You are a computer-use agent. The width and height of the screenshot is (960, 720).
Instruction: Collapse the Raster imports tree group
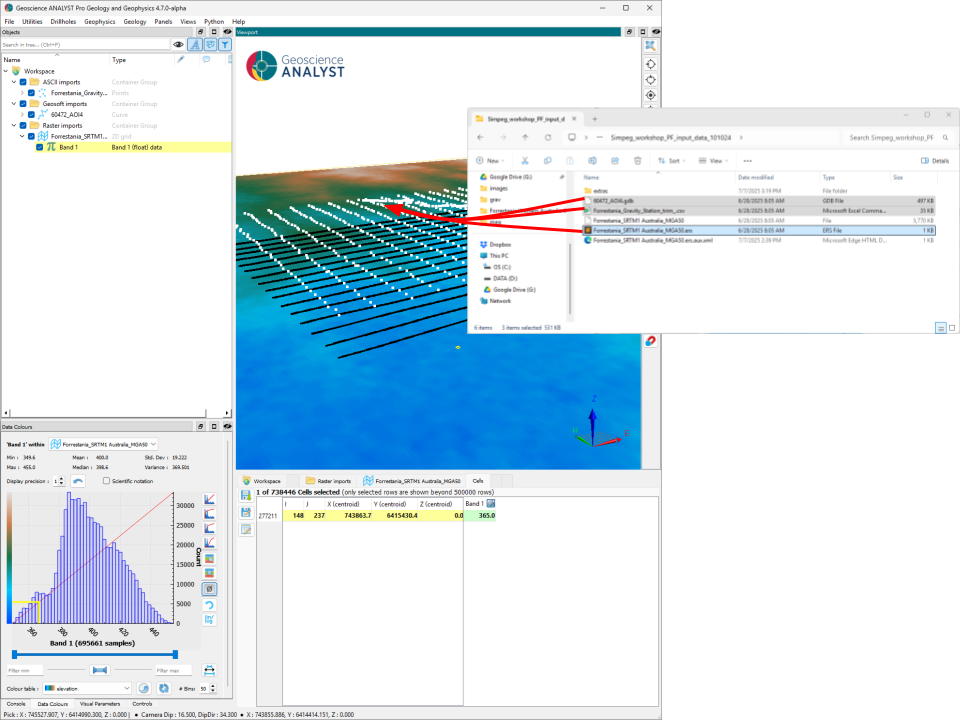(13, 125)
